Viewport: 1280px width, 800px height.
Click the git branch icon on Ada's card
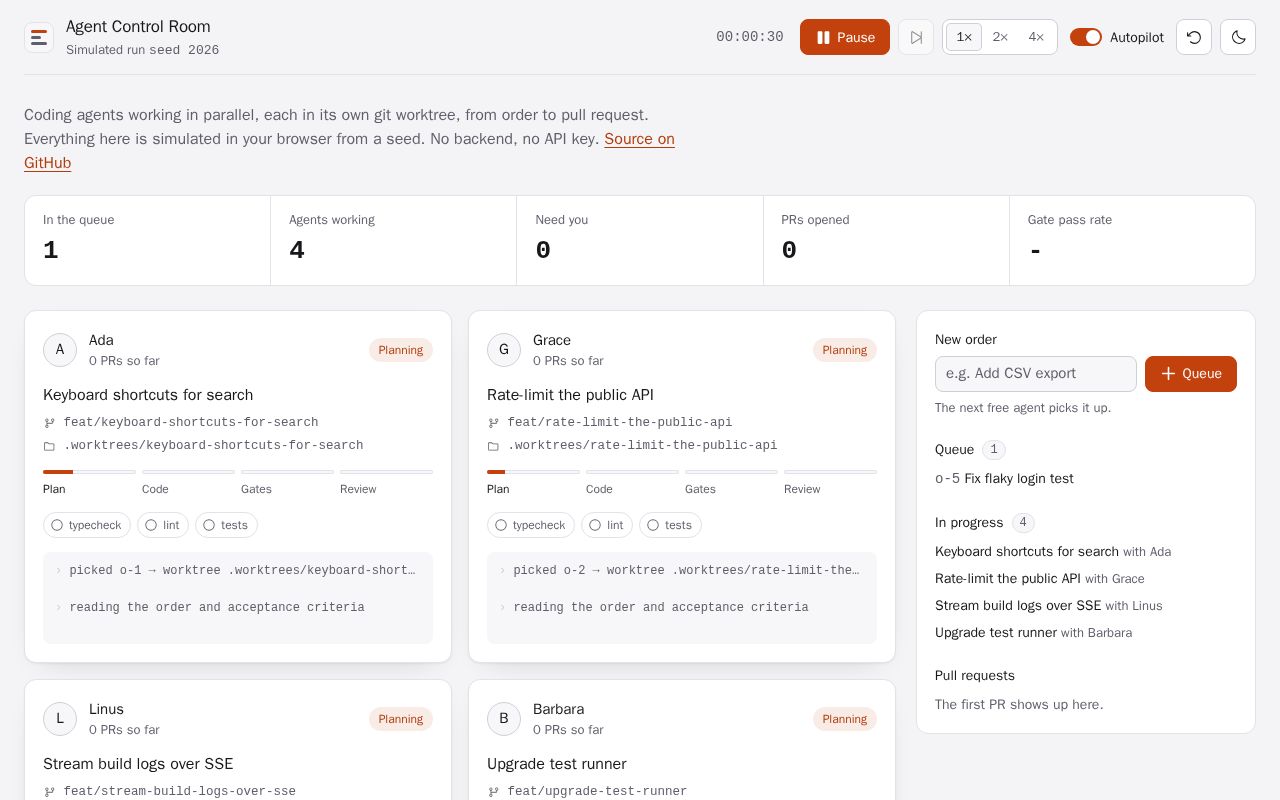tap(49, 423)
